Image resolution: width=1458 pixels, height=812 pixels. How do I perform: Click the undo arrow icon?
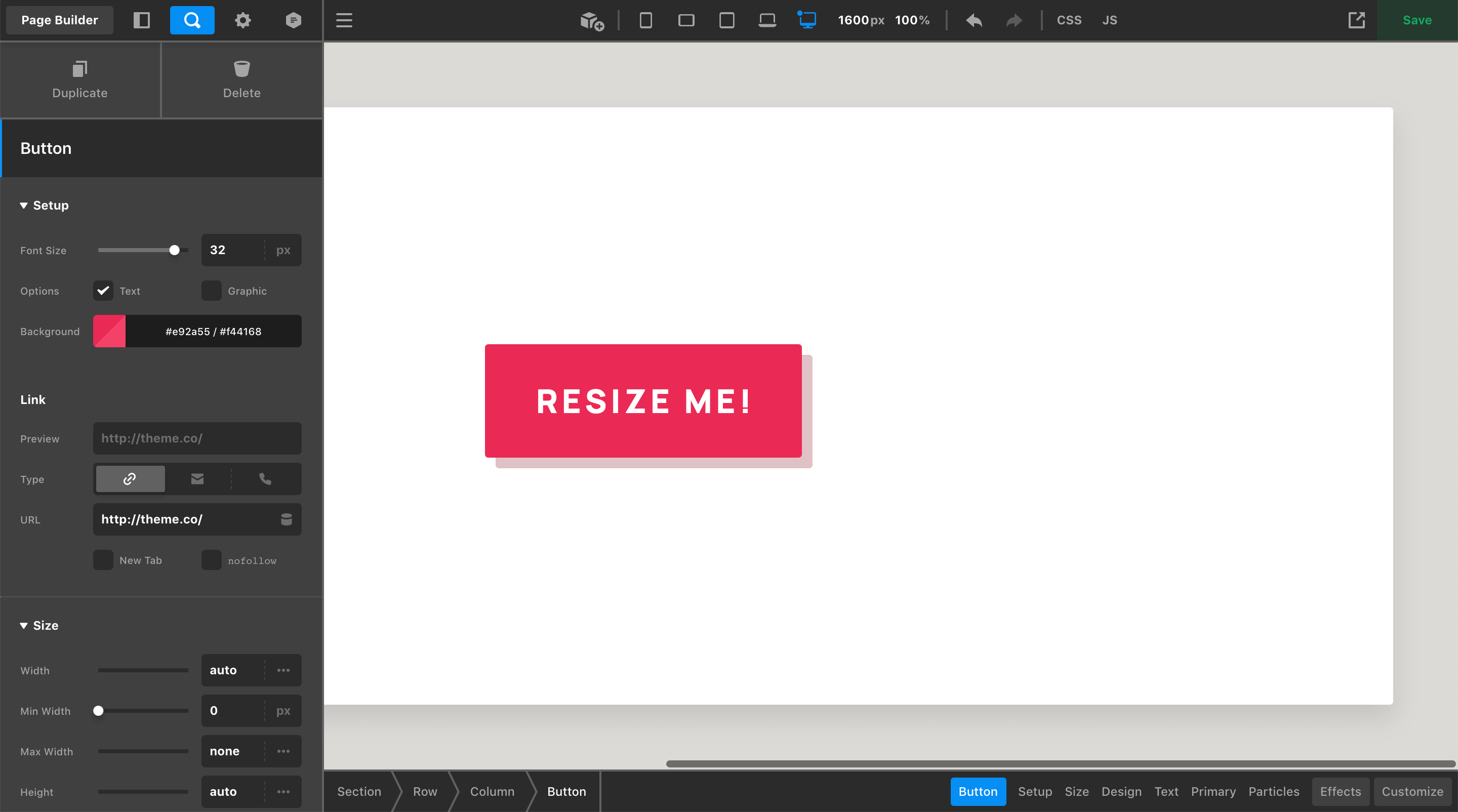(x=974, y=20)
